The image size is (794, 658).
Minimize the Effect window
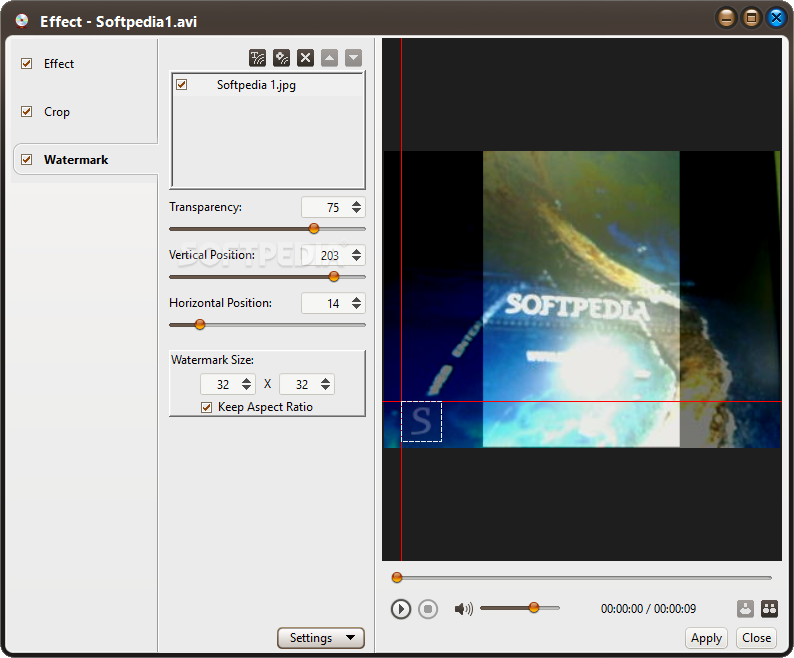pos(727,19)
